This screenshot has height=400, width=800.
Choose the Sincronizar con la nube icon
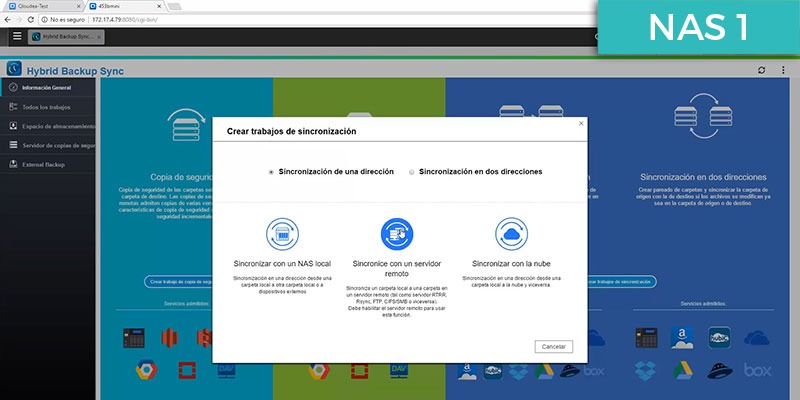tap(511, 234)
